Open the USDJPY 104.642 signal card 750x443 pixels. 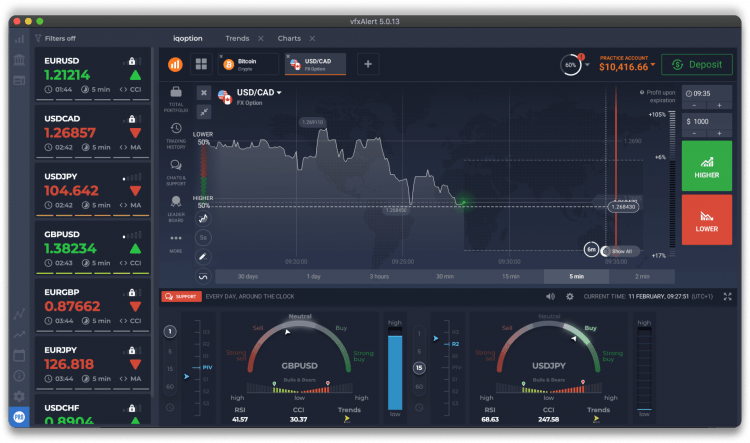(x=93, y=190)
